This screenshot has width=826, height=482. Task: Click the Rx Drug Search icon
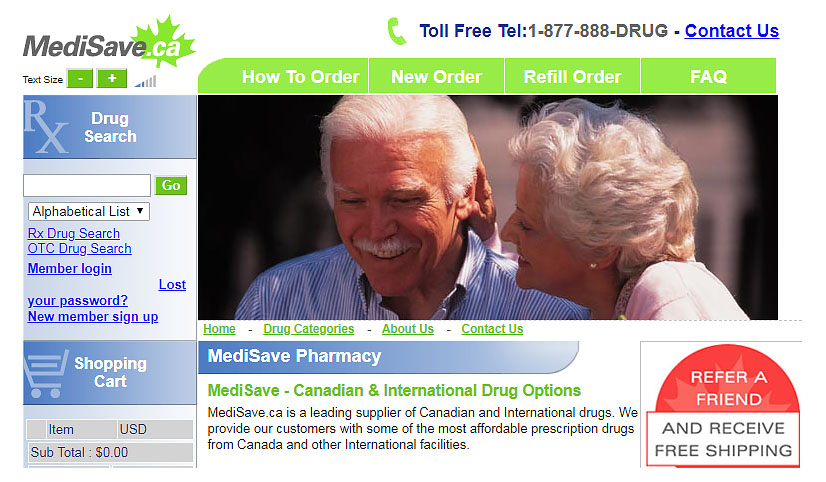point(46,127)
